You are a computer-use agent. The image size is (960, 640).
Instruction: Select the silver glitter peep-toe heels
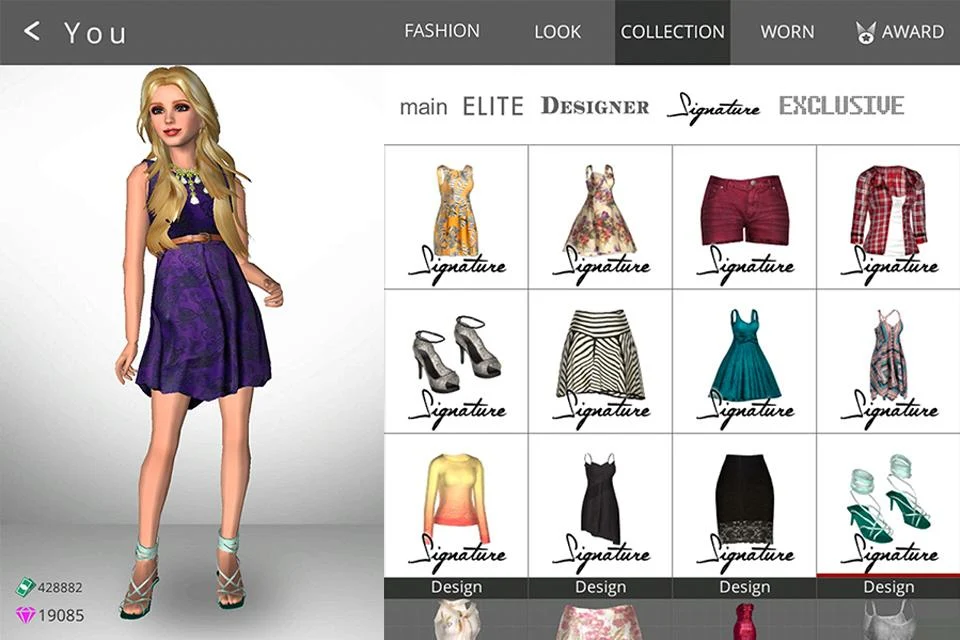click(456, 361)
